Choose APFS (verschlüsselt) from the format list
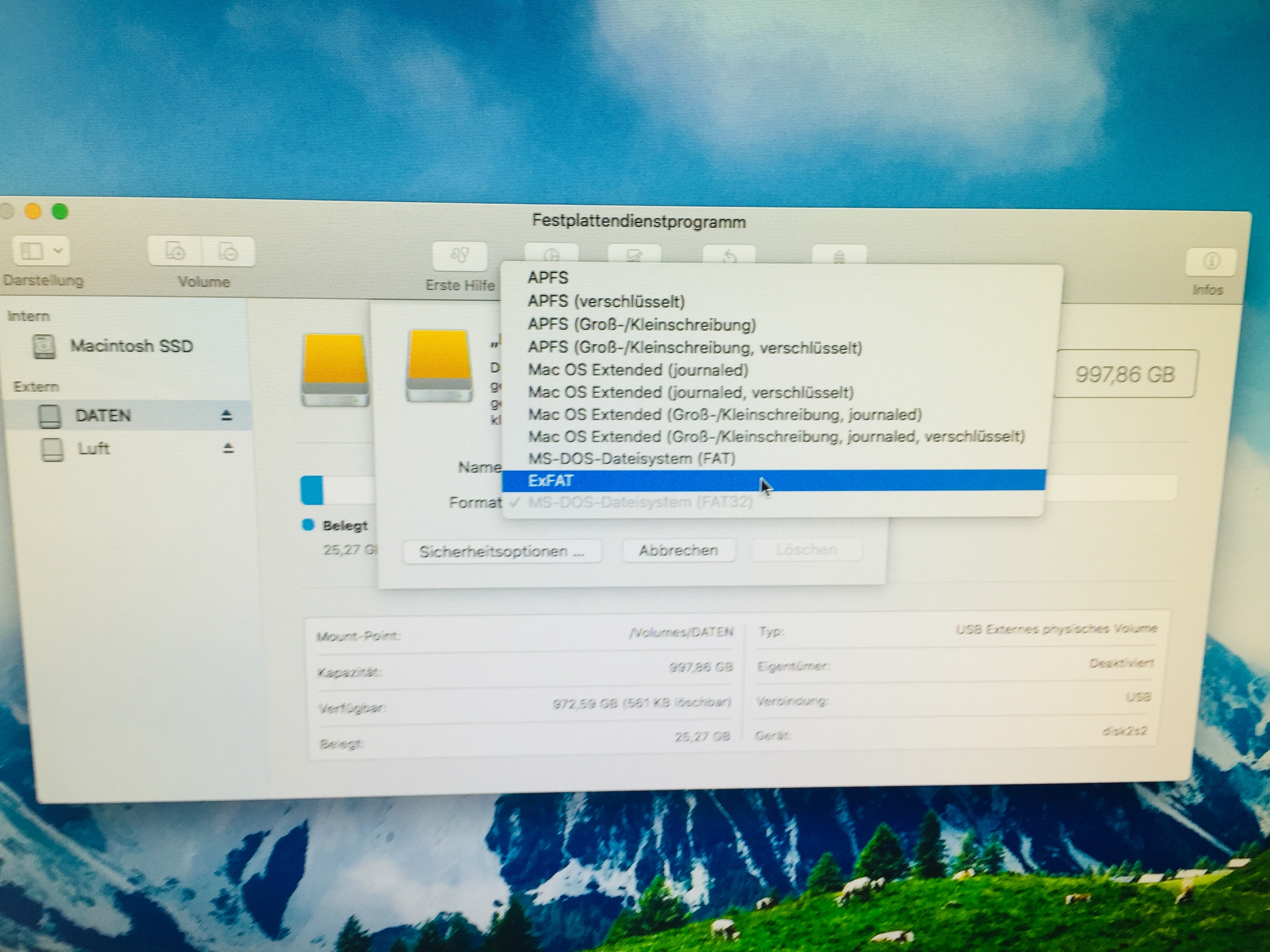This screenshot has width=1270, height=952. click(x=606, y=301)
